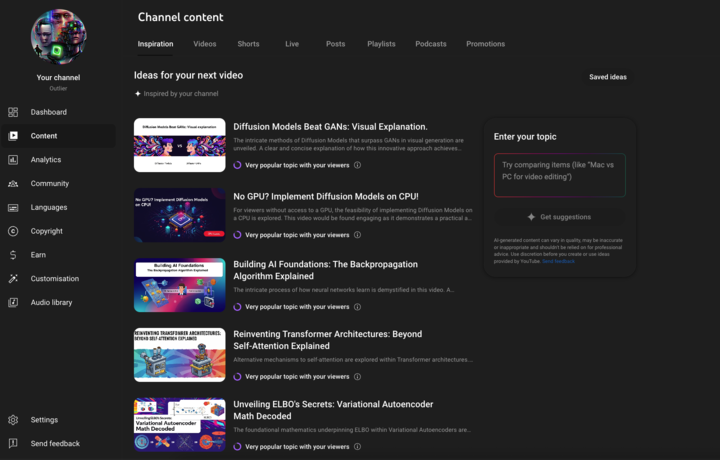
Task: Click the No GPU on CPU thumbnail
Action: point(180,215)
